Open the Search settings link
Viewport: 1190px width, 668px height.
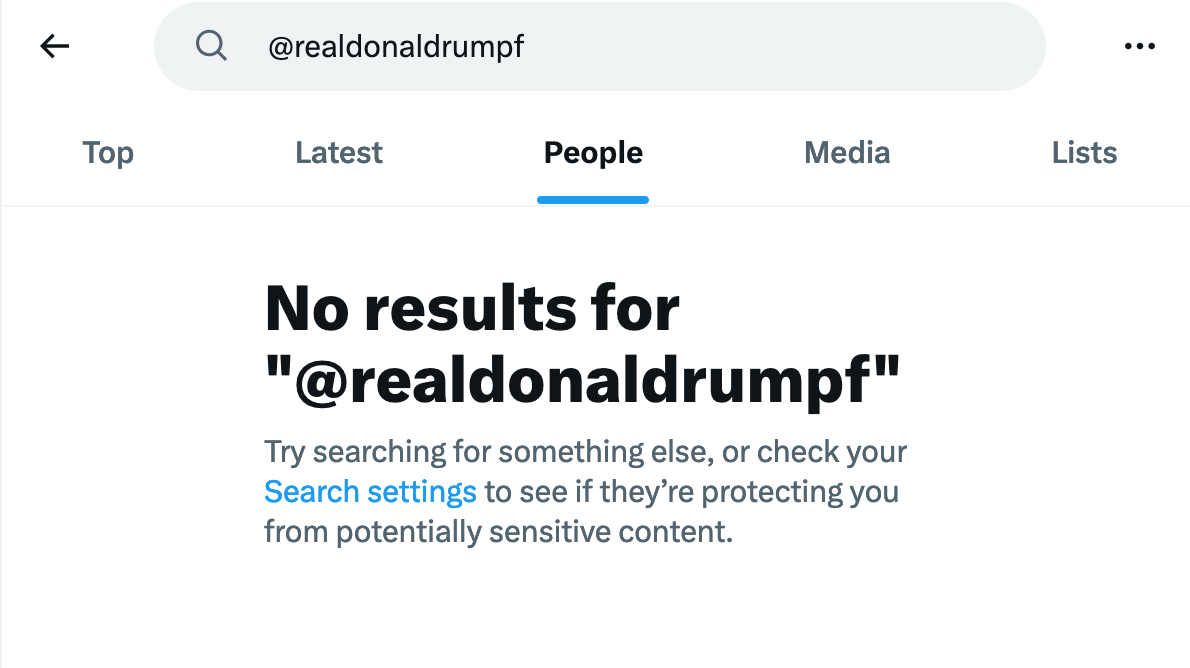click(370, 492)
